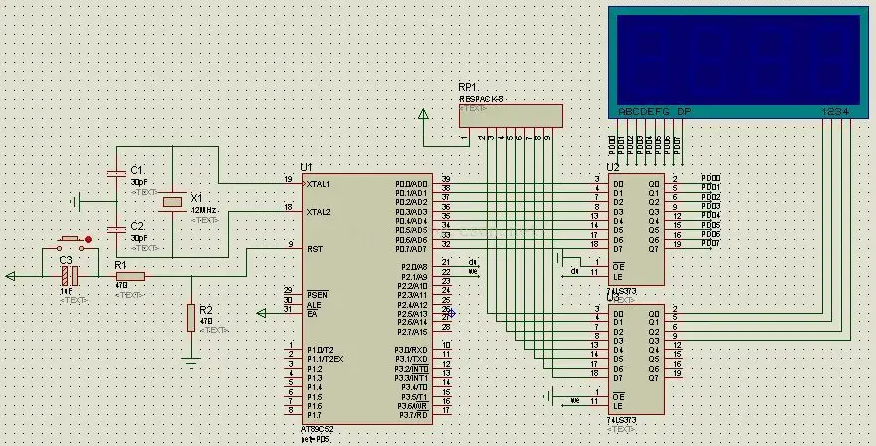Image resolution: width=876 pixels, height=446 pixels.
Task: Click the P3.0/RXD pin label
Action: point(411,350)
